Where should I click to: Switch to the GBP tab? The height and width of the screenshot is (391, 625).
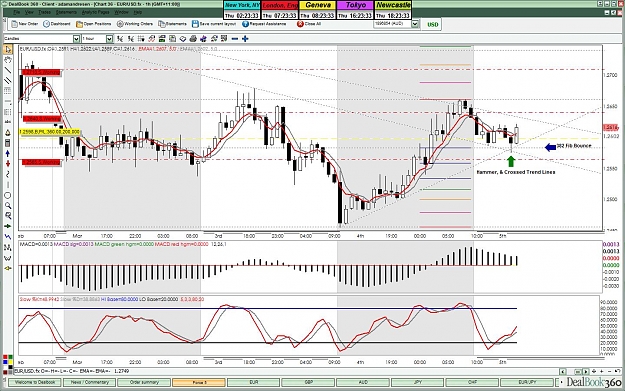[308, 382]
